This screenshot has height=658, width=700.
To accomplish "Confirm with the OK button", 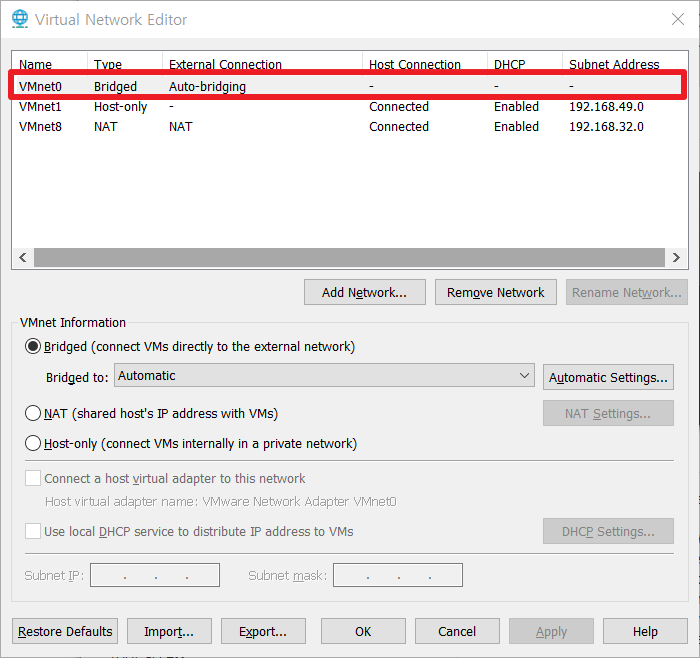I will pyautogui.click(x=363, y=631).
